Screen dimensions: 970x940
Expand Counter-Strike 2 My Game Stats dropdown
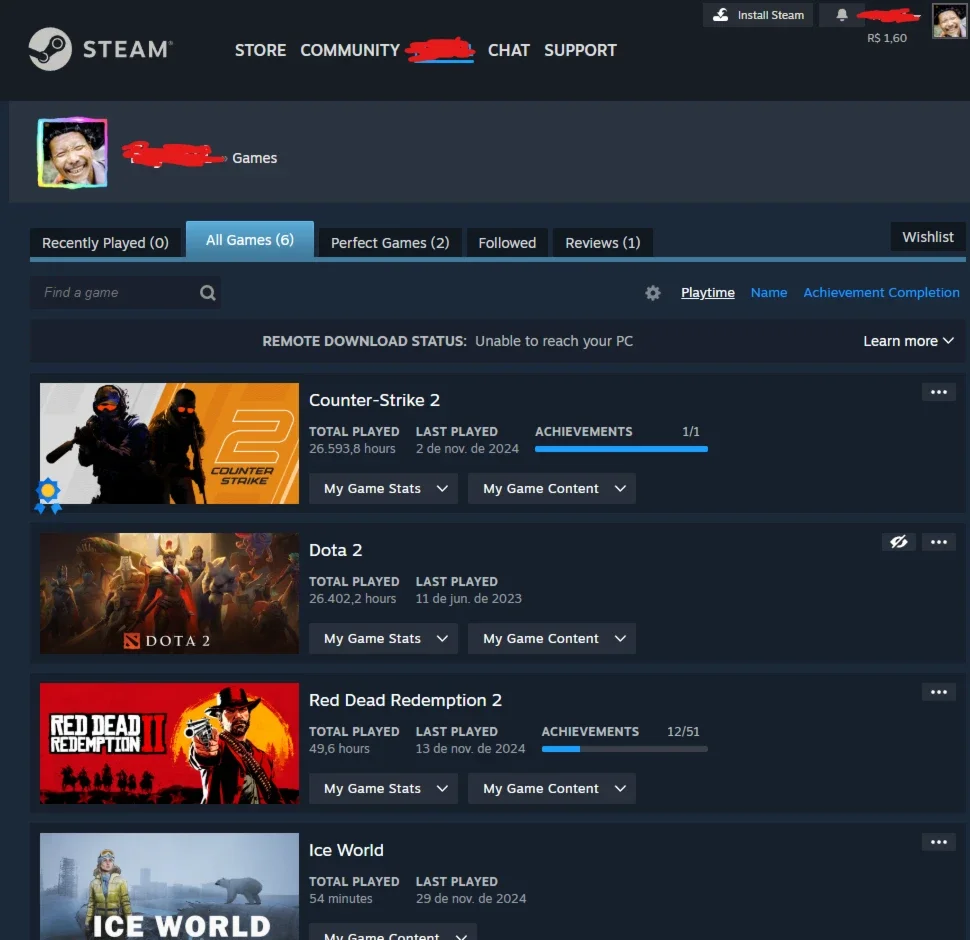click(x=383, y=489)
